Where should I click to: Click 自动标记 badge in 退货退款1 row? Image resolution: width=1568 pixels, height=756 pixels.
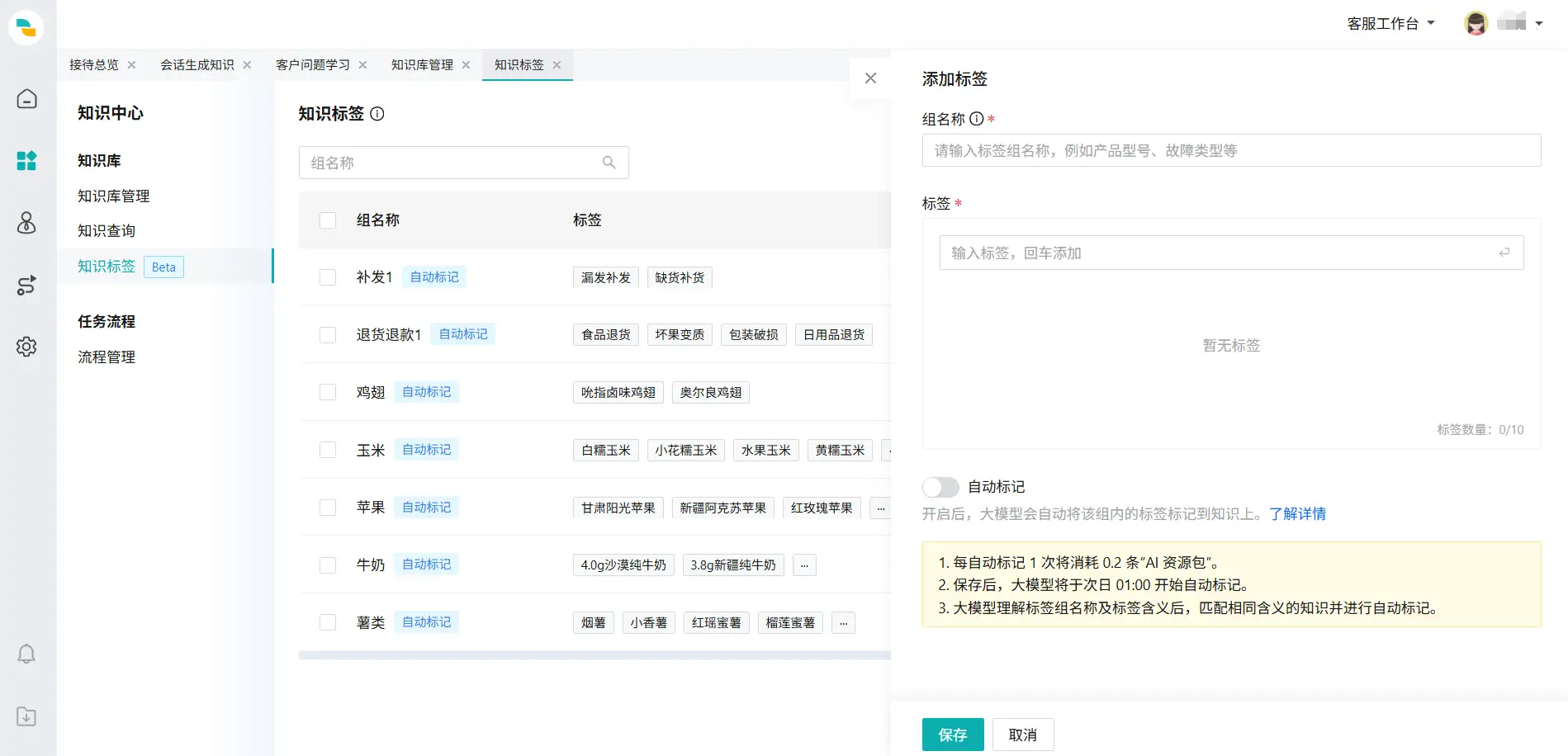click(463, 334)
